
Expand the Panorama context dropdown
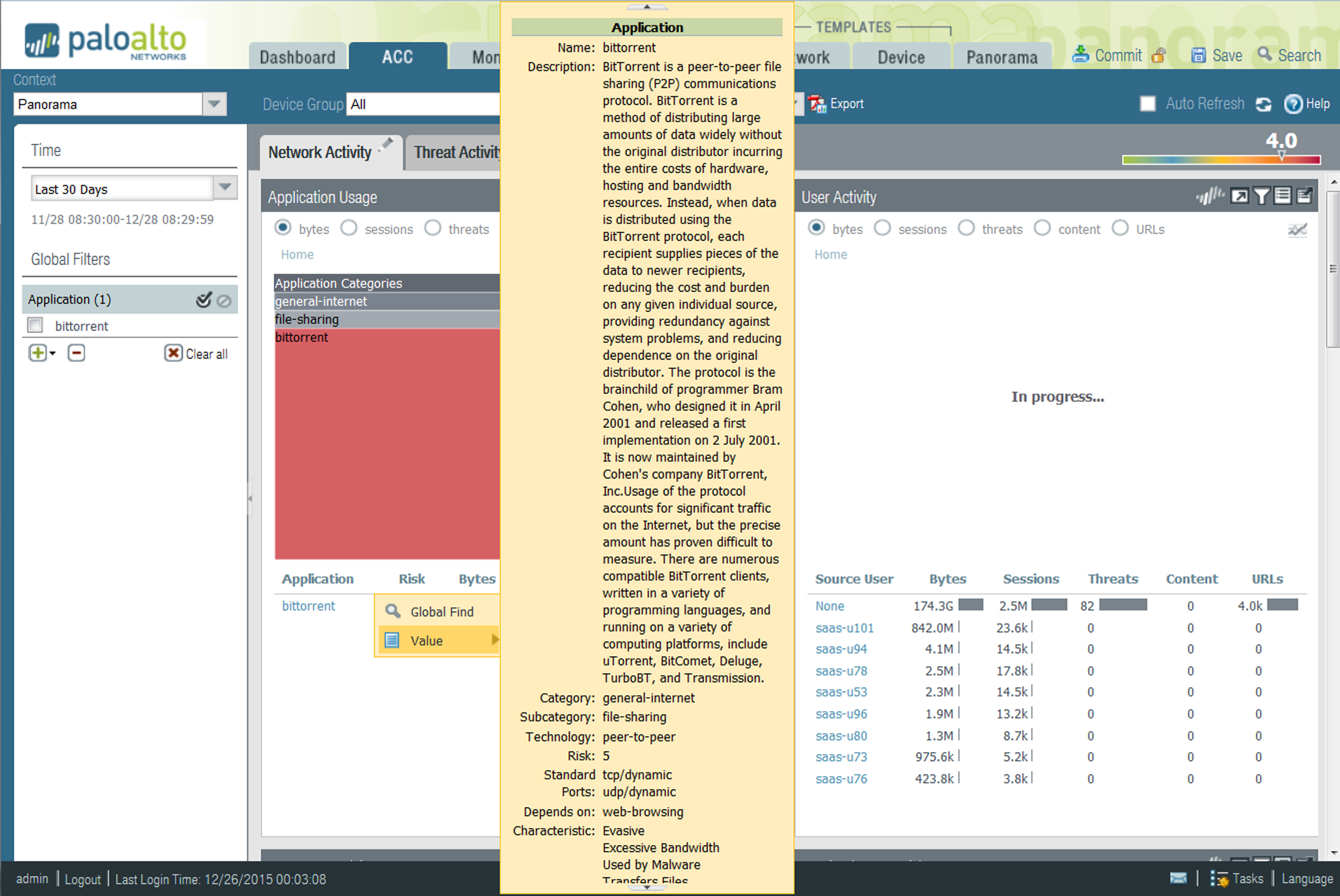[x=214, y=104]
